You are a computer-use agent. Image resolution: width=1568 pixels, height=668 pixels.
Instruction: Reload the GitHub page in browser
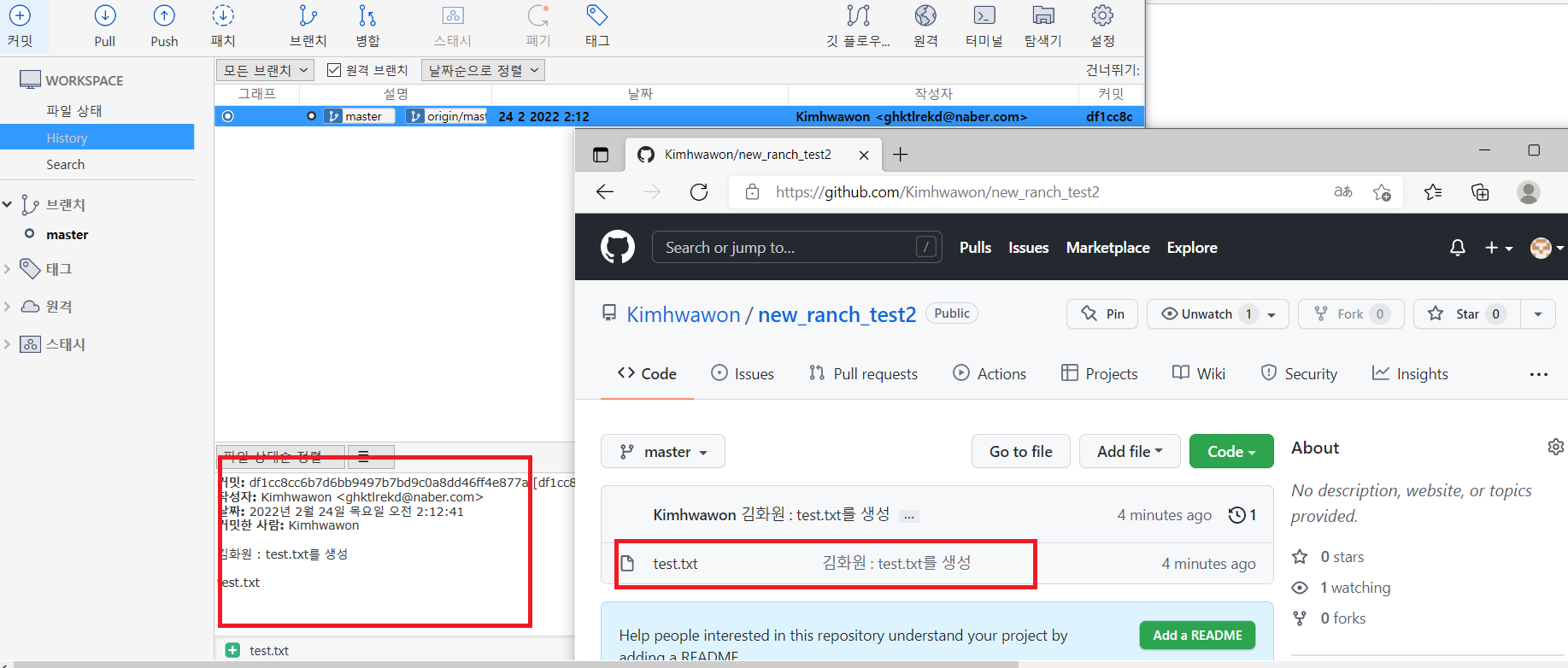pyautogui.click(x=699, y=192)
